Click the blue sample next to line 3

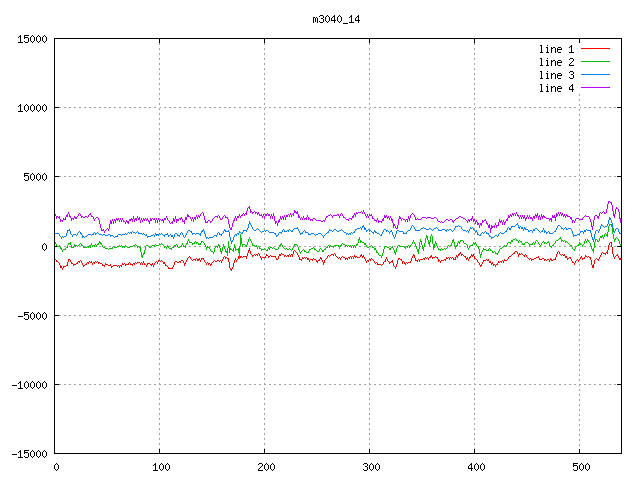pyautogui.click(x=595, y=75)
